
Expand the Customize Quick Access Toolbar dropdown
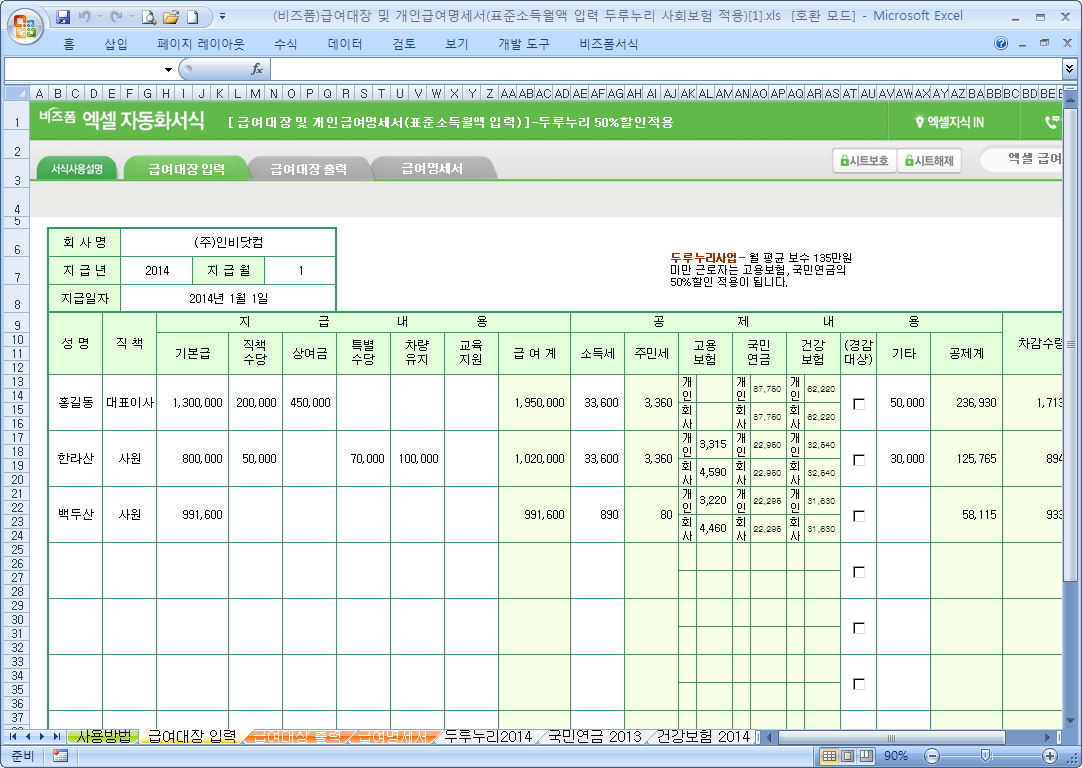pyautogui.click(x=222, y=16)
